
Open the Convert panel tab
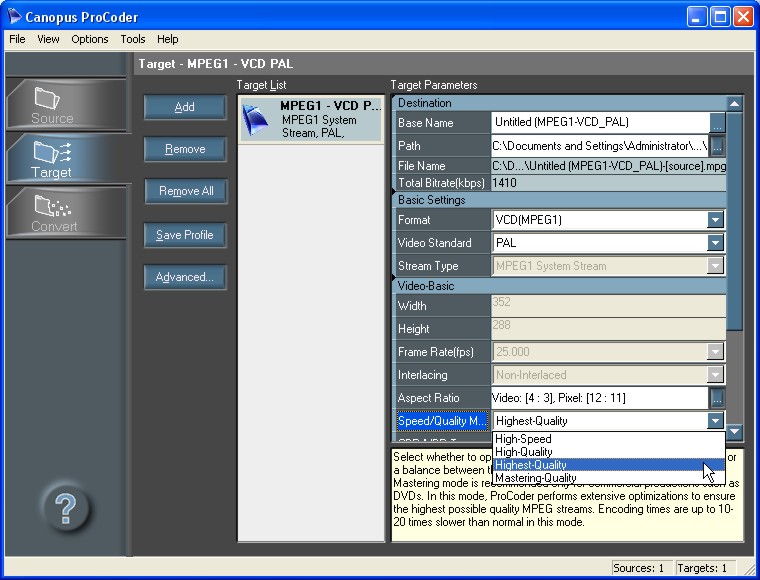tap(66, 213)
